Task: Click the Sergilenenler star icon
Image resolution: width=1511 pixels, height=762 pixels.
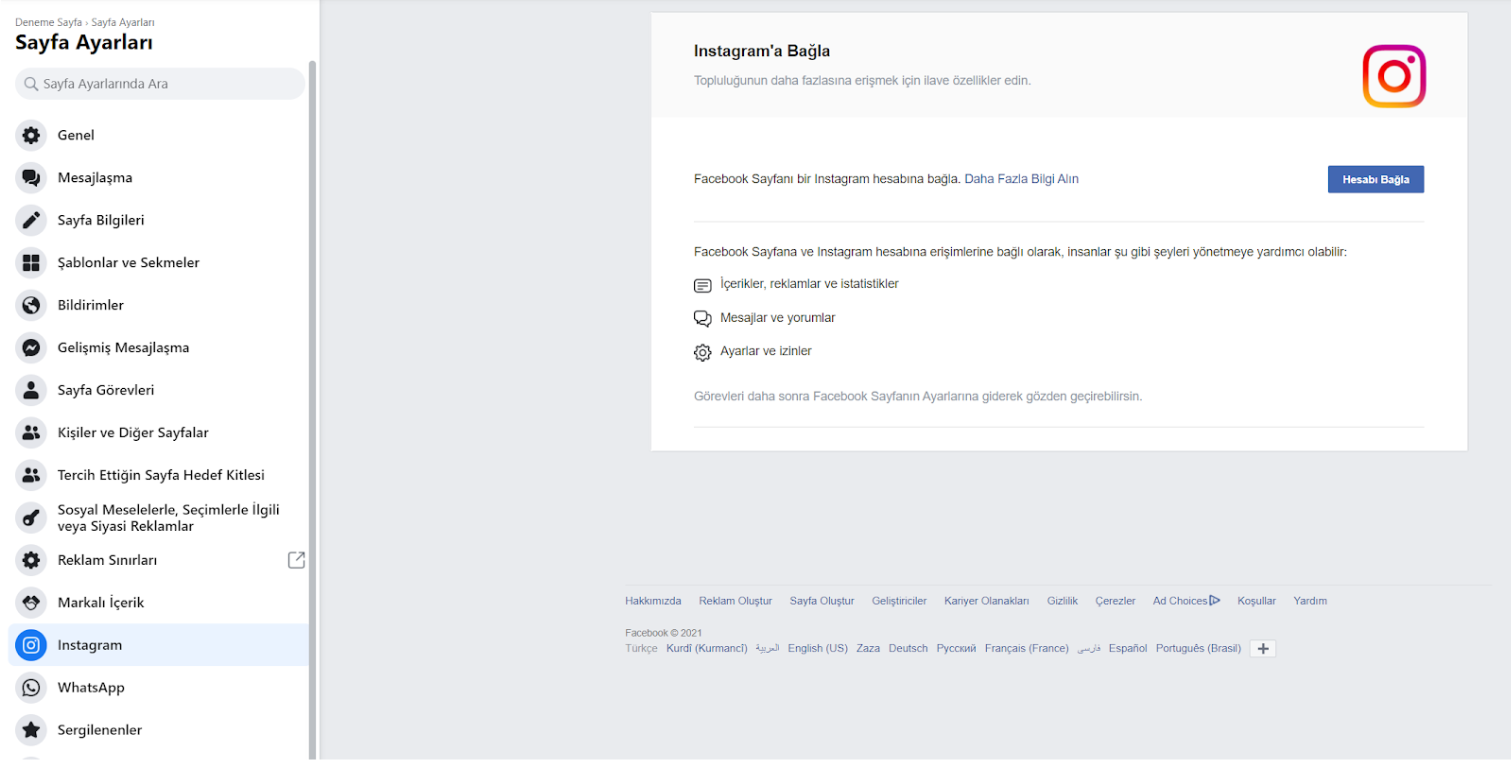Action: click(x=31, y=730)
